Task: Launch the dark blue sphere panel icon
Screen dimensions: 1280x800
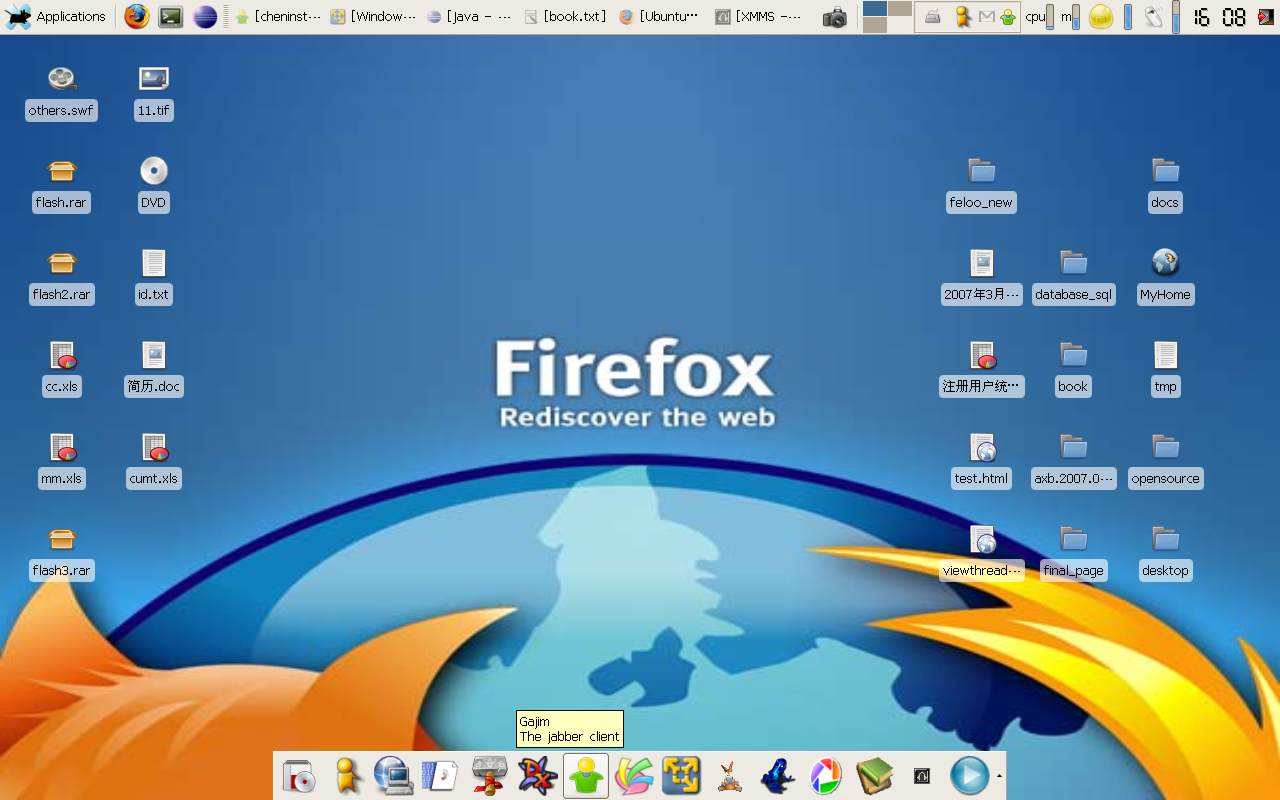Action: (205, 17)
